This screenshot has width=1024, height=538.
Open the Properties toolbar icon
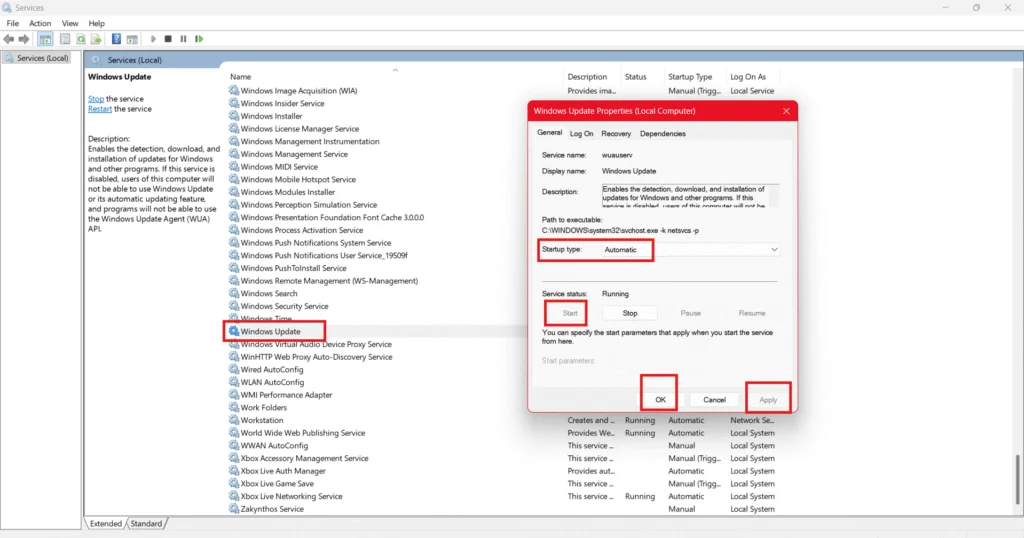[65, 39]
